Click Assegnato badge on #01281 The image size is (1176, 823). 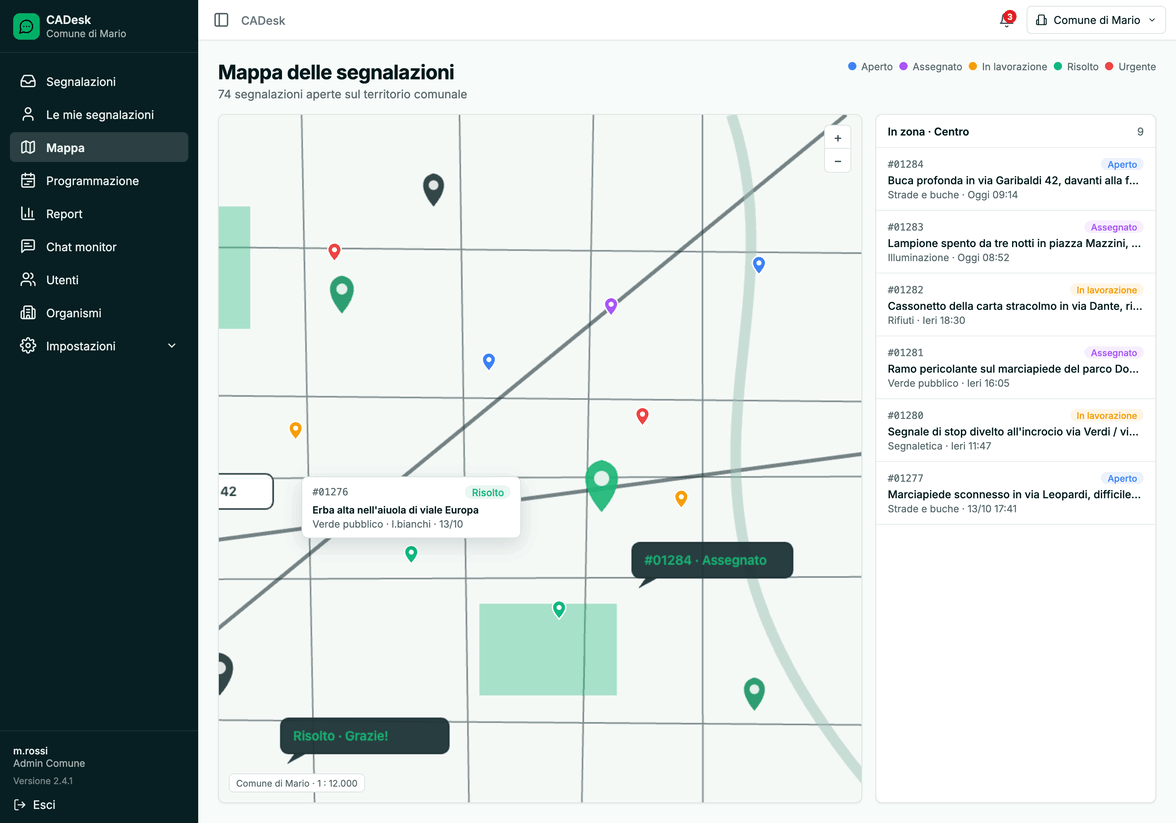coord(1113,353)
